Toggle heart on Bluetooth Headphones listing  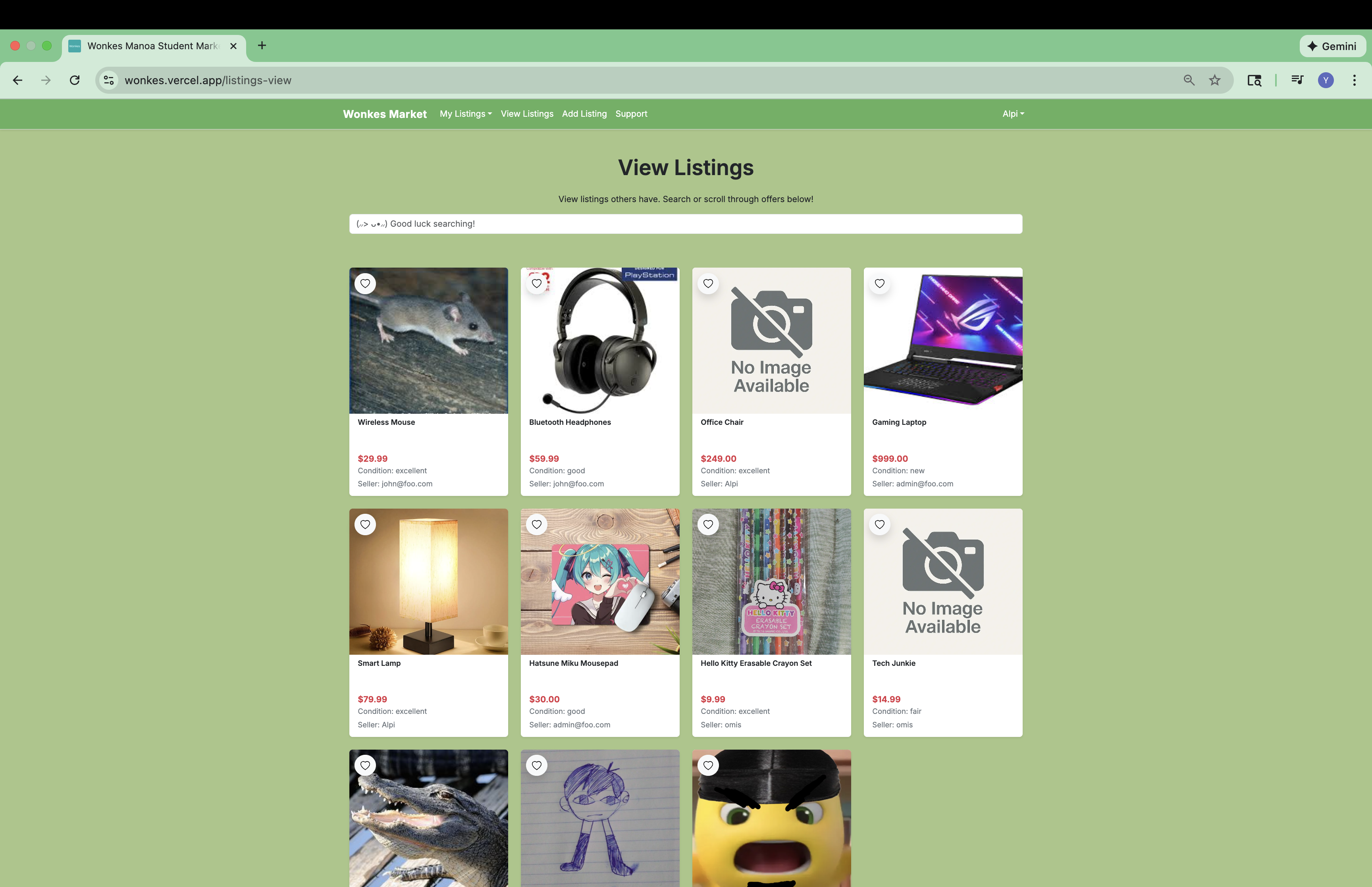[537, 283]
